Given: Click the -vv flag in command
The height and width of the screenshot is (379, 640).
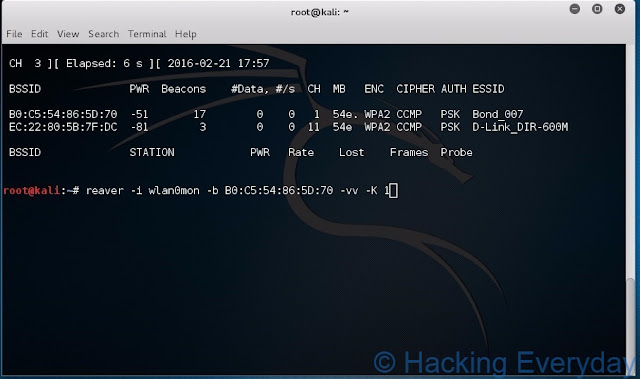Looking at the screenshot, I should click(x=349, y=191).
